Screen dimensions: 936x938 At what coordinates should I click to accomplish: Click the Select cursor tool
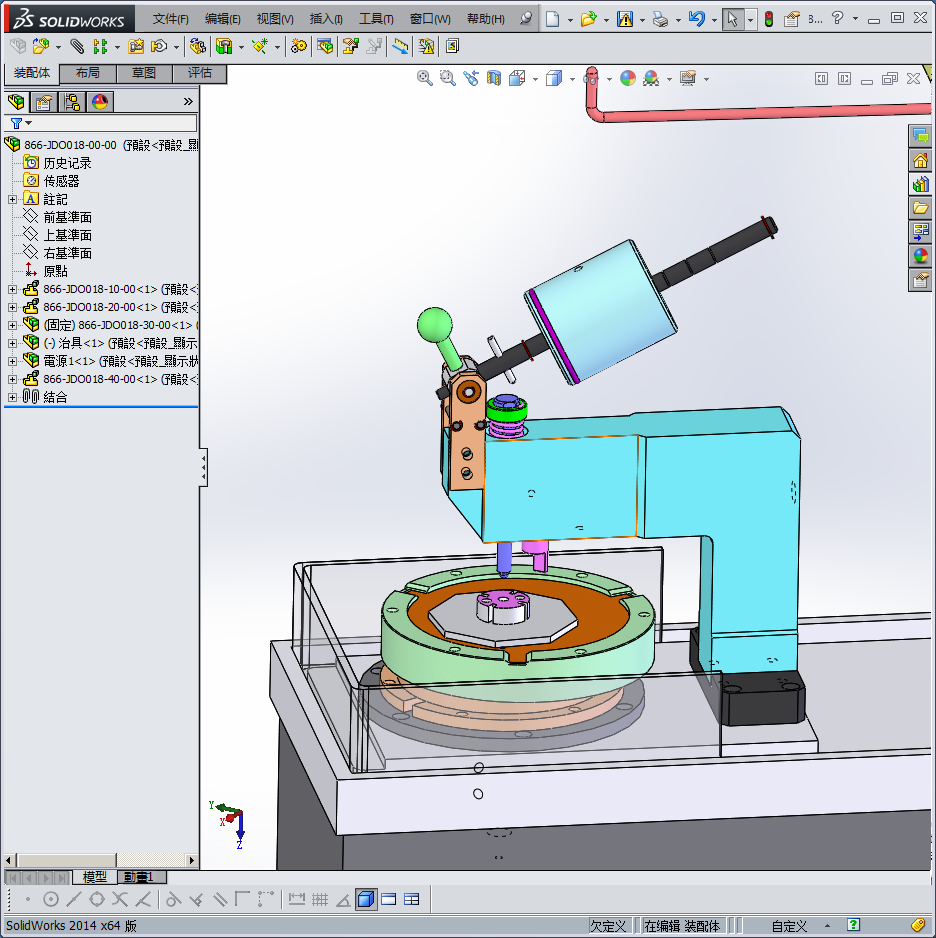(x=733, y=19)
